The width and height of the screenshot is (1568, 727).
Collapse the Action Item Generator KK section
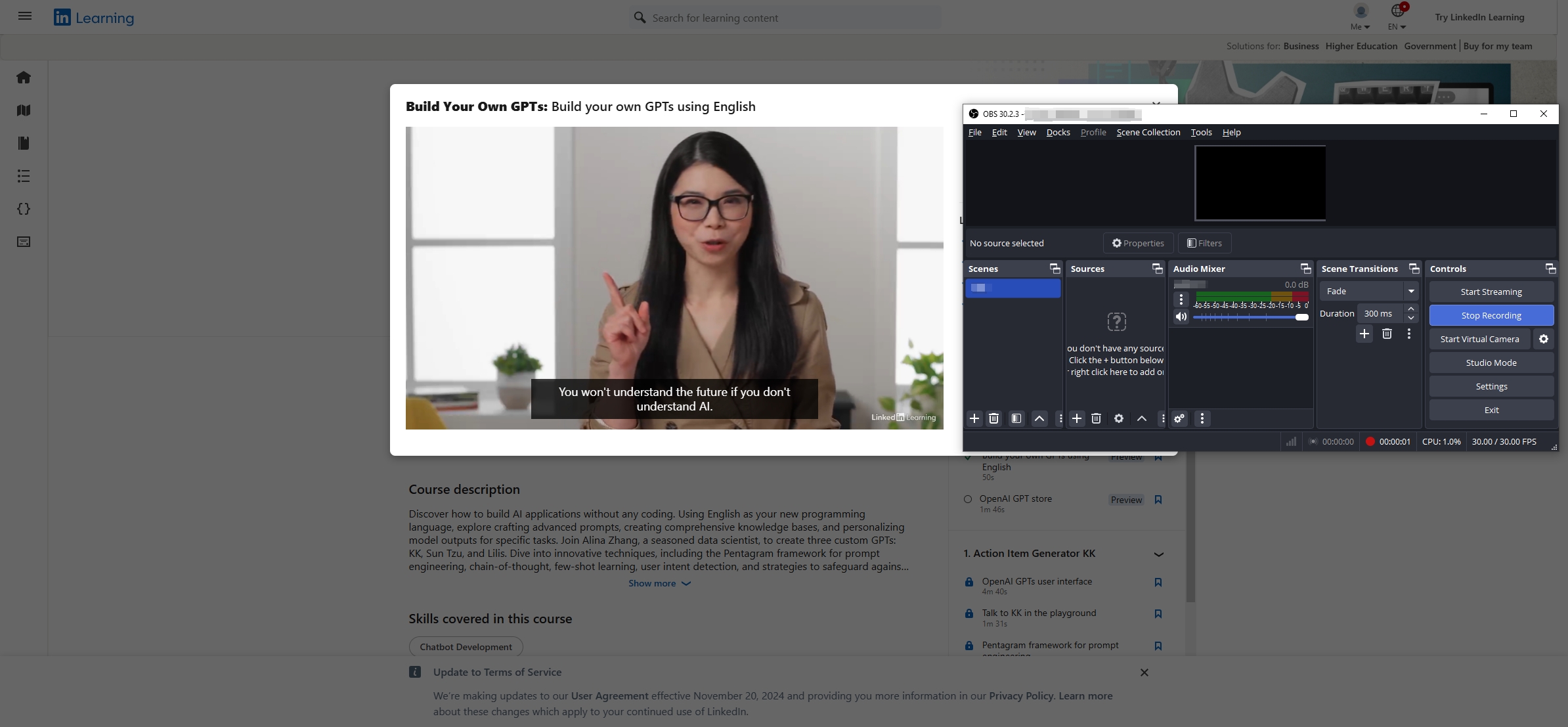point(1159,554)
